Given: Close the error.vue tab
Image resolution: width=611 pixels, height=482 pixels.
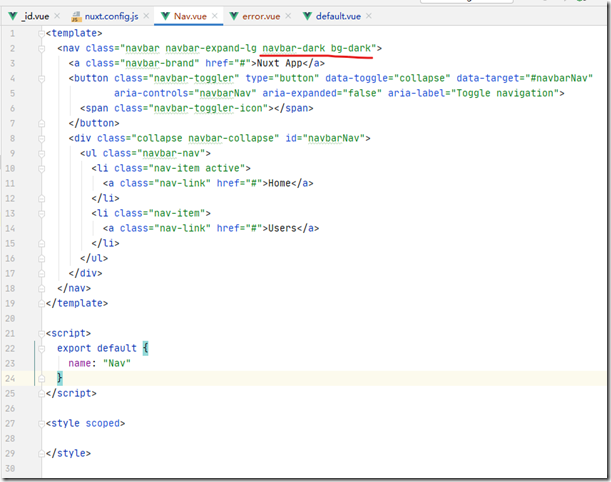Looking at the screenshot, I should [288, 16].
